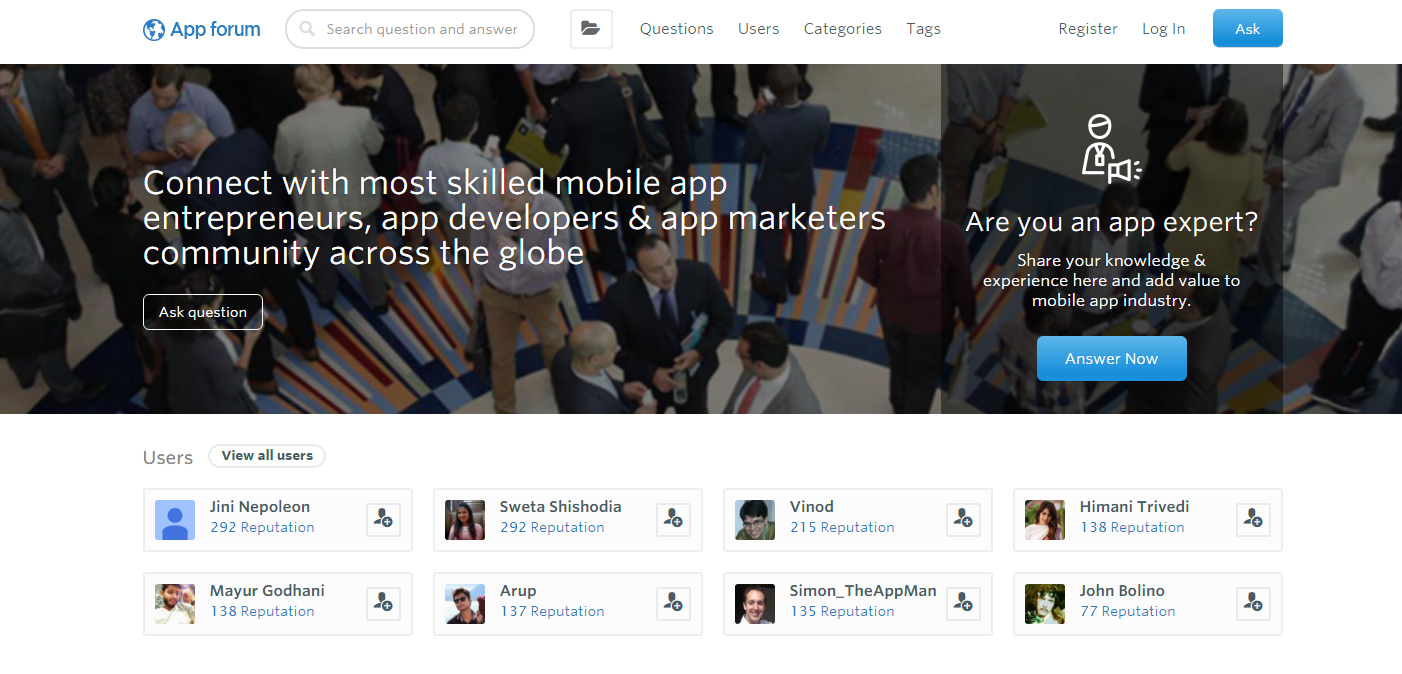Add John Bolino as a friend
1402x674 pixels.
pos(1253,603)
